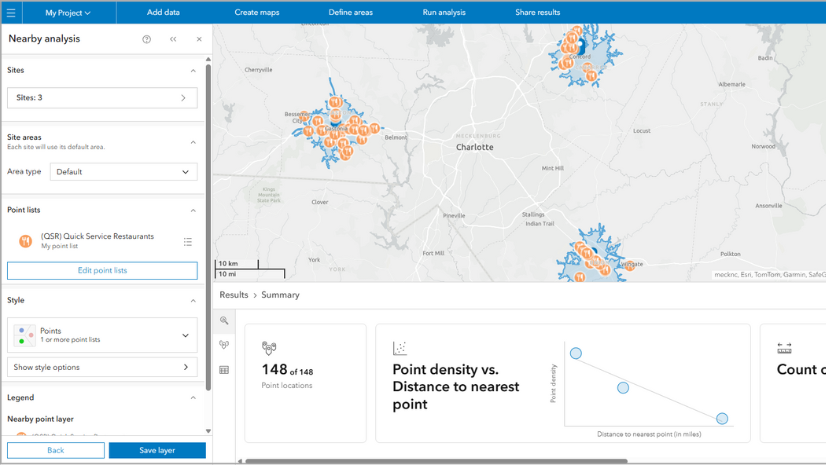Select the middle scatter plot data point
The image size is (826, 465).
(623, 388)
